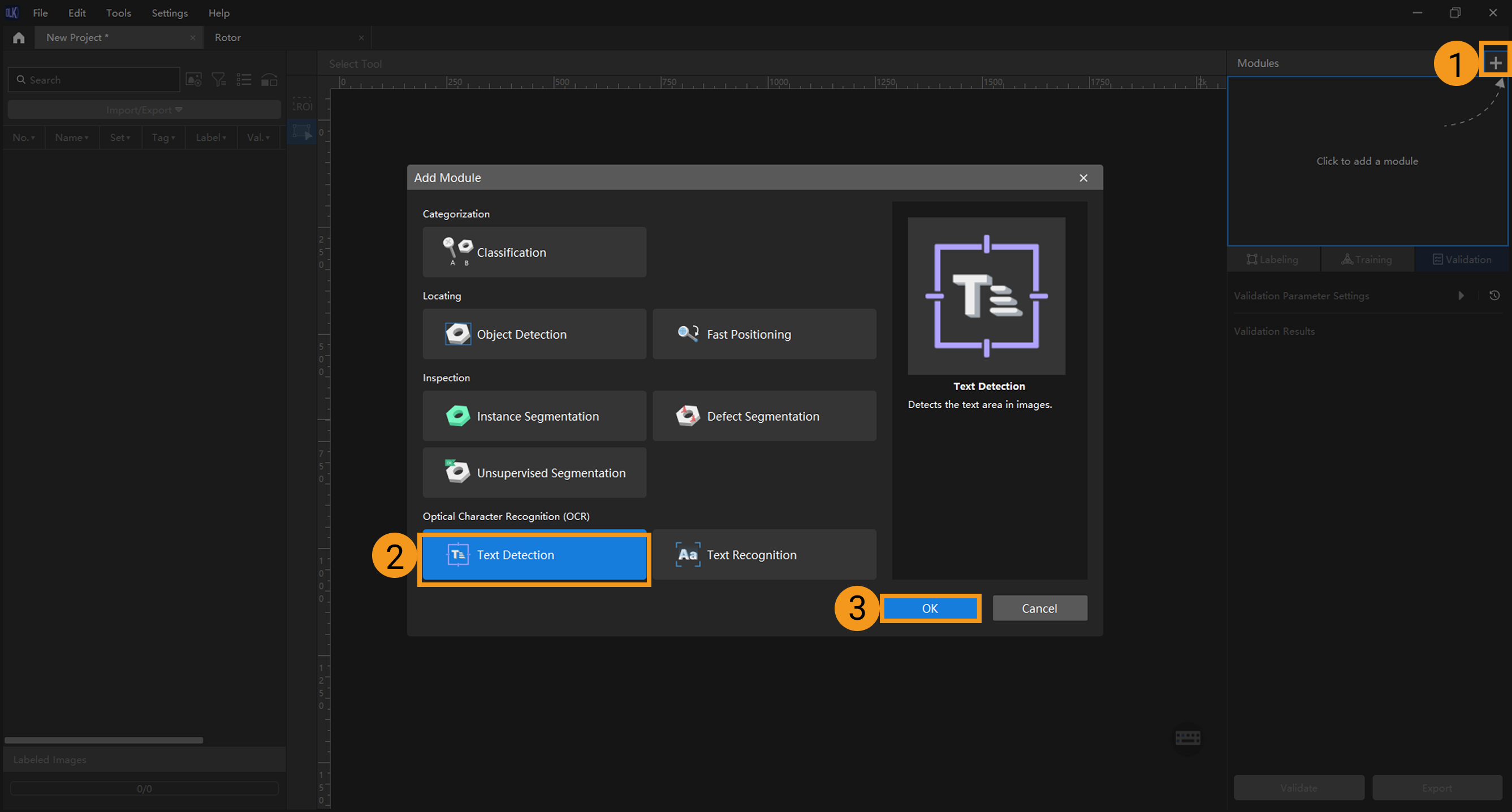Viewport: 1512px width, 812px height.
Task: Switch to the Rotor project tab
Action: pos(228,37)
